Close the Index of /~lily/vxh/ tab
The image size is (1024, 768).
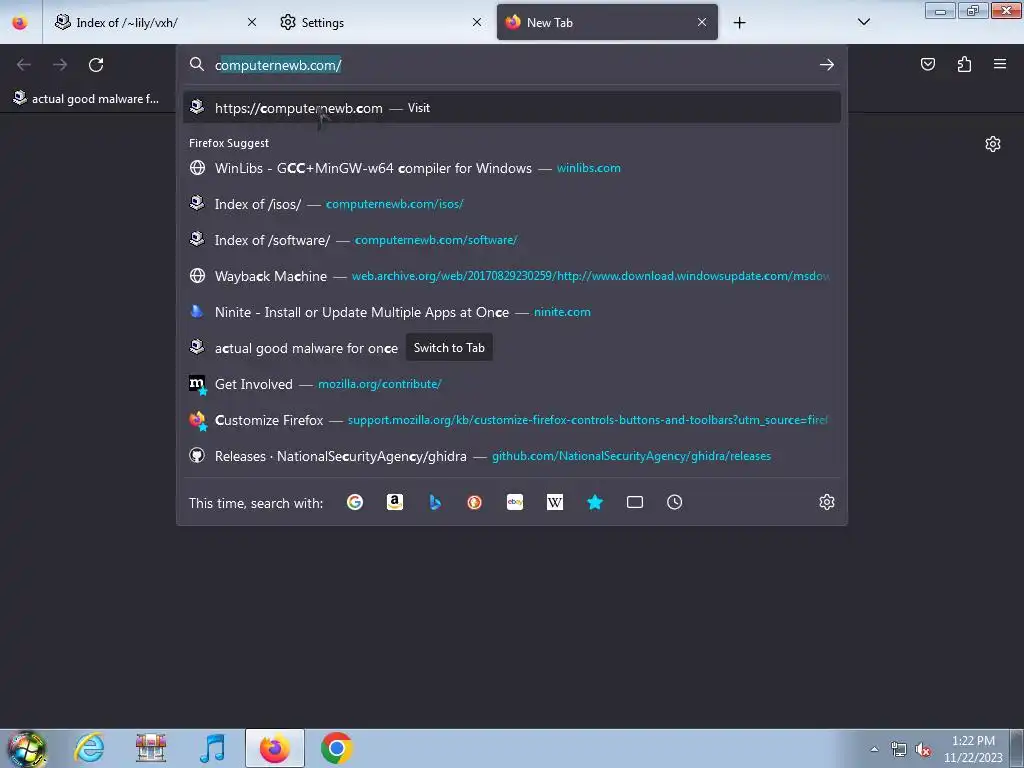coord(252,22)
